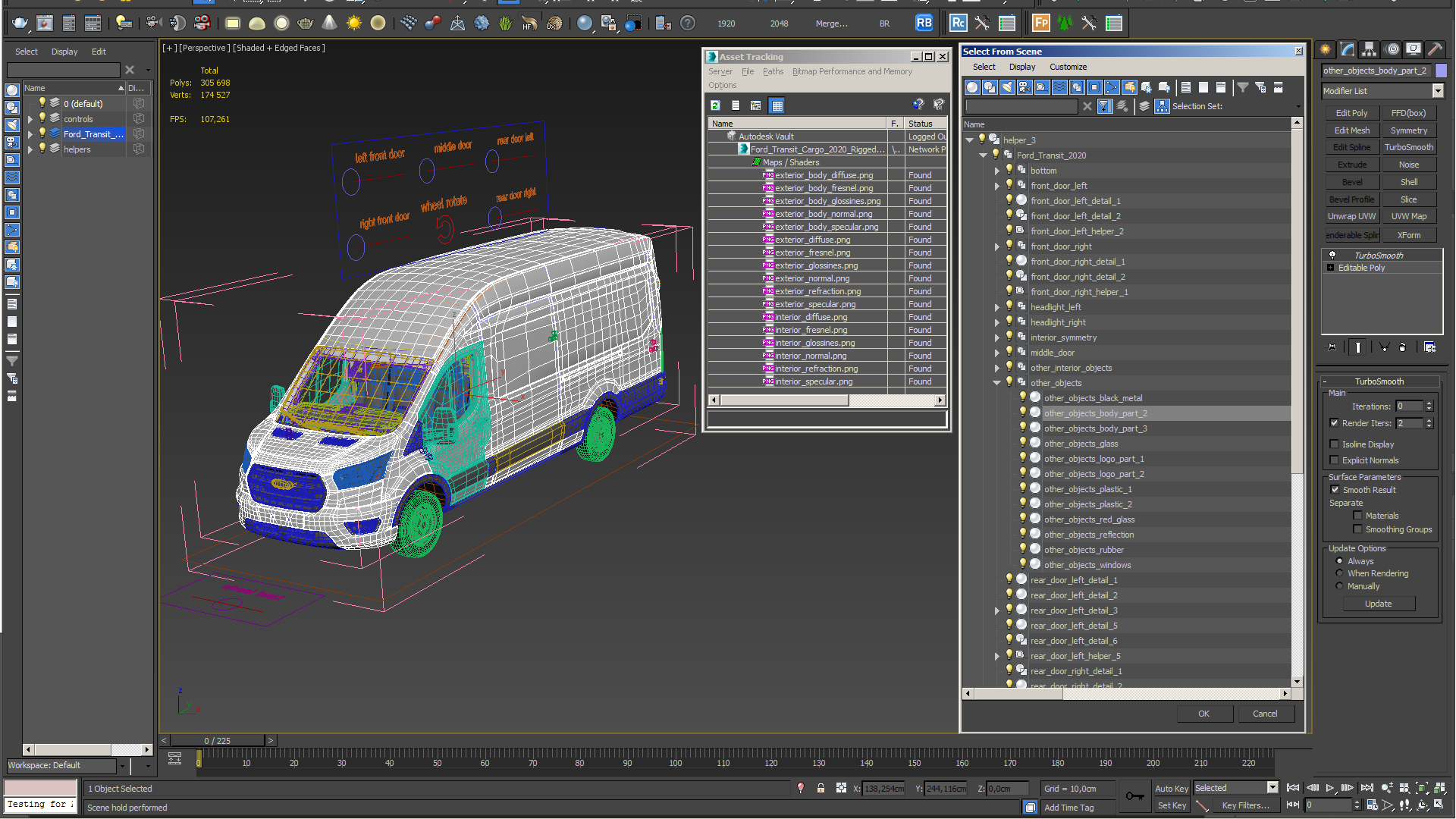
Task: Click the green grass icon in toolbar
Action: tap(505, 24)
